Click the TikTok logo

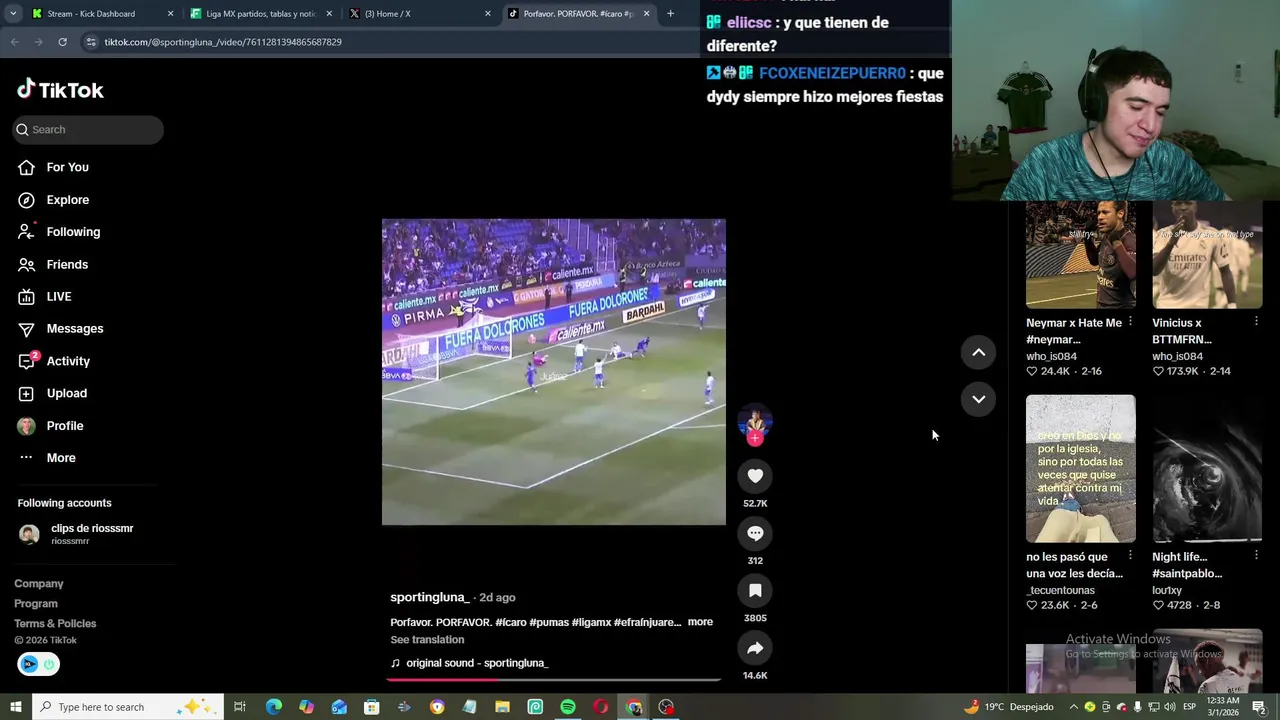pyautogui.click(x=60, y=90)
